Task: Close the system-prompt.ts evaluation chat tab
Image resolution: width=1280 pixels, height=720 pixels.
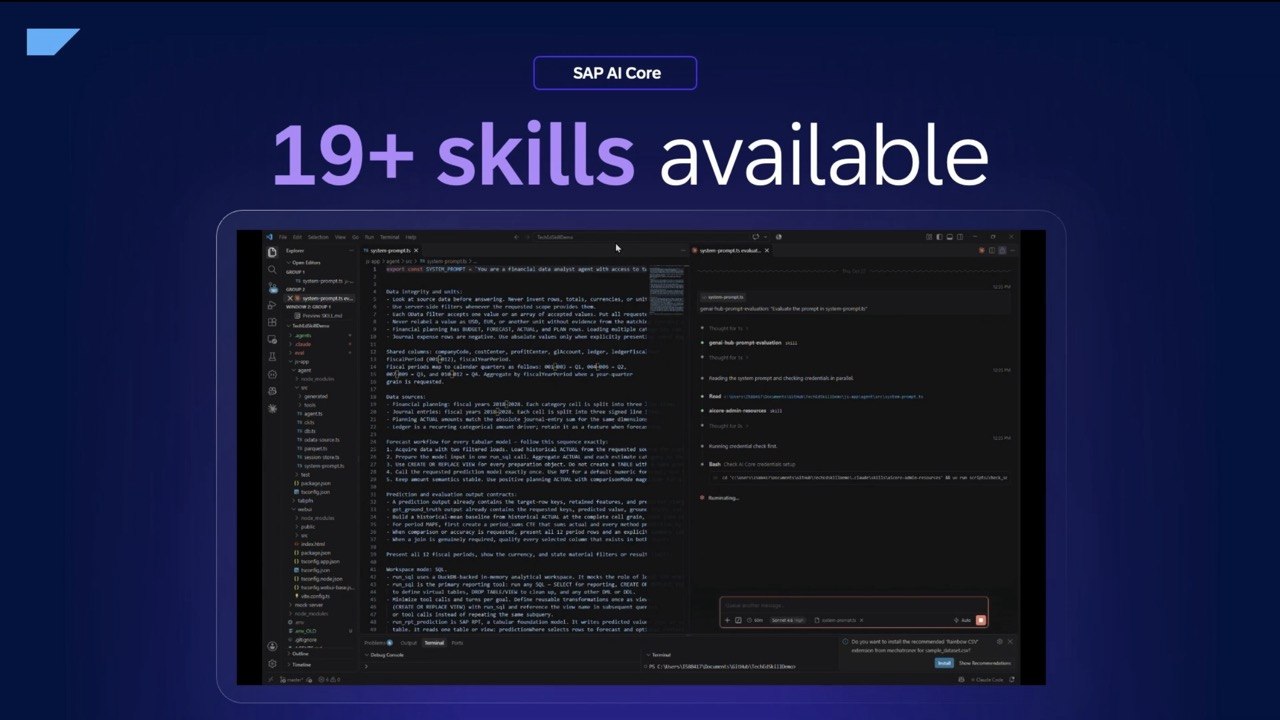Action: (x=768, y=250)
